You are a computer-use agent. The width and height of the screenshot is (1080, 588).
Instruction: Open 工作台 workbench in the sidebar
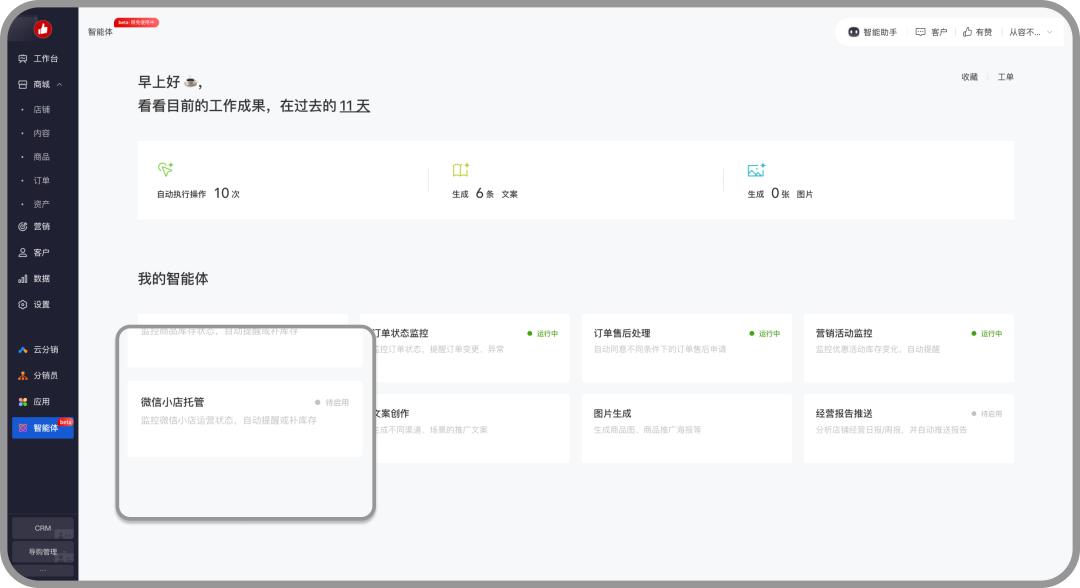click(40, 59)
